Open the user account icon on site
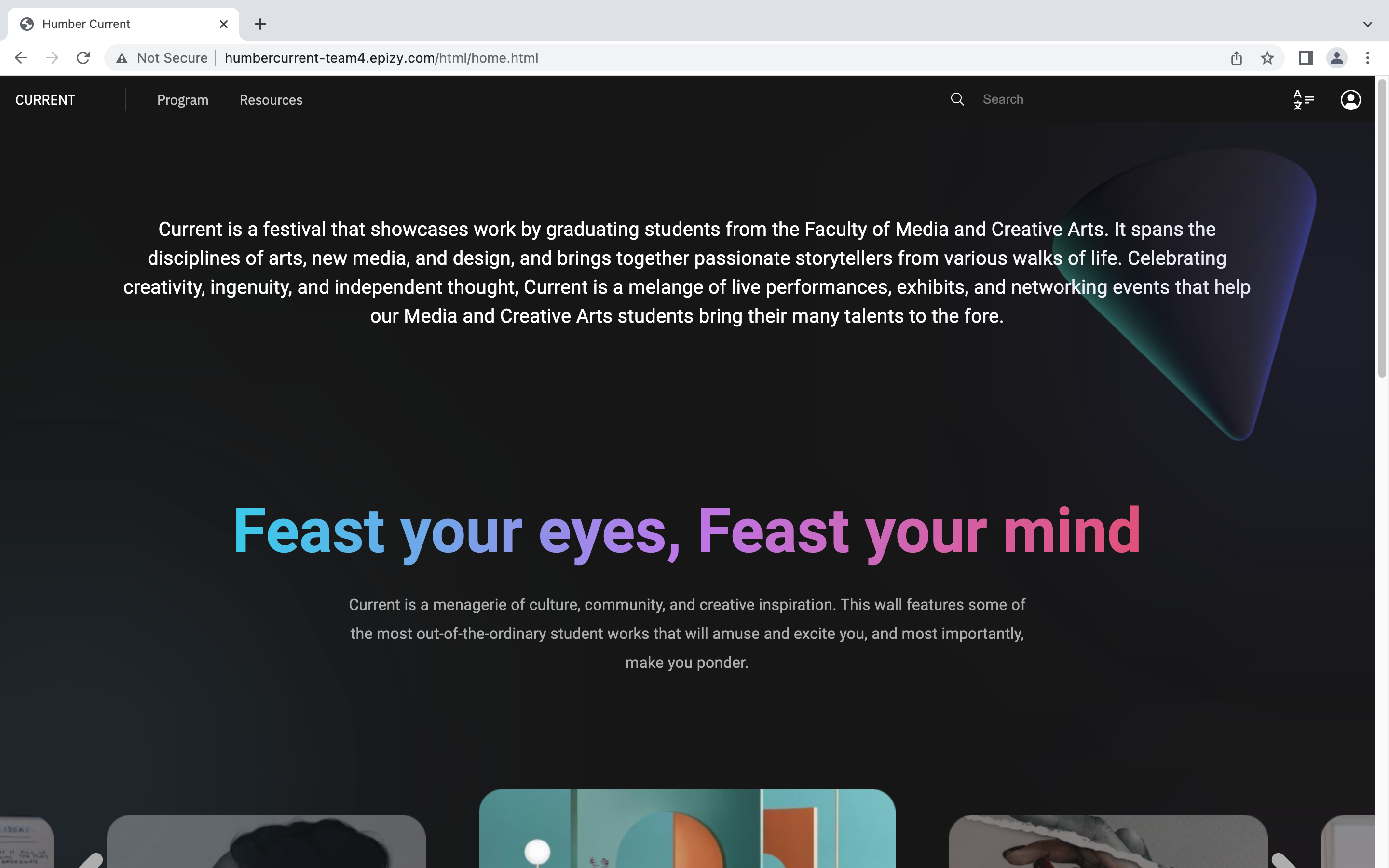This screenshot has width=1389, height=868. pos(1350,100)
